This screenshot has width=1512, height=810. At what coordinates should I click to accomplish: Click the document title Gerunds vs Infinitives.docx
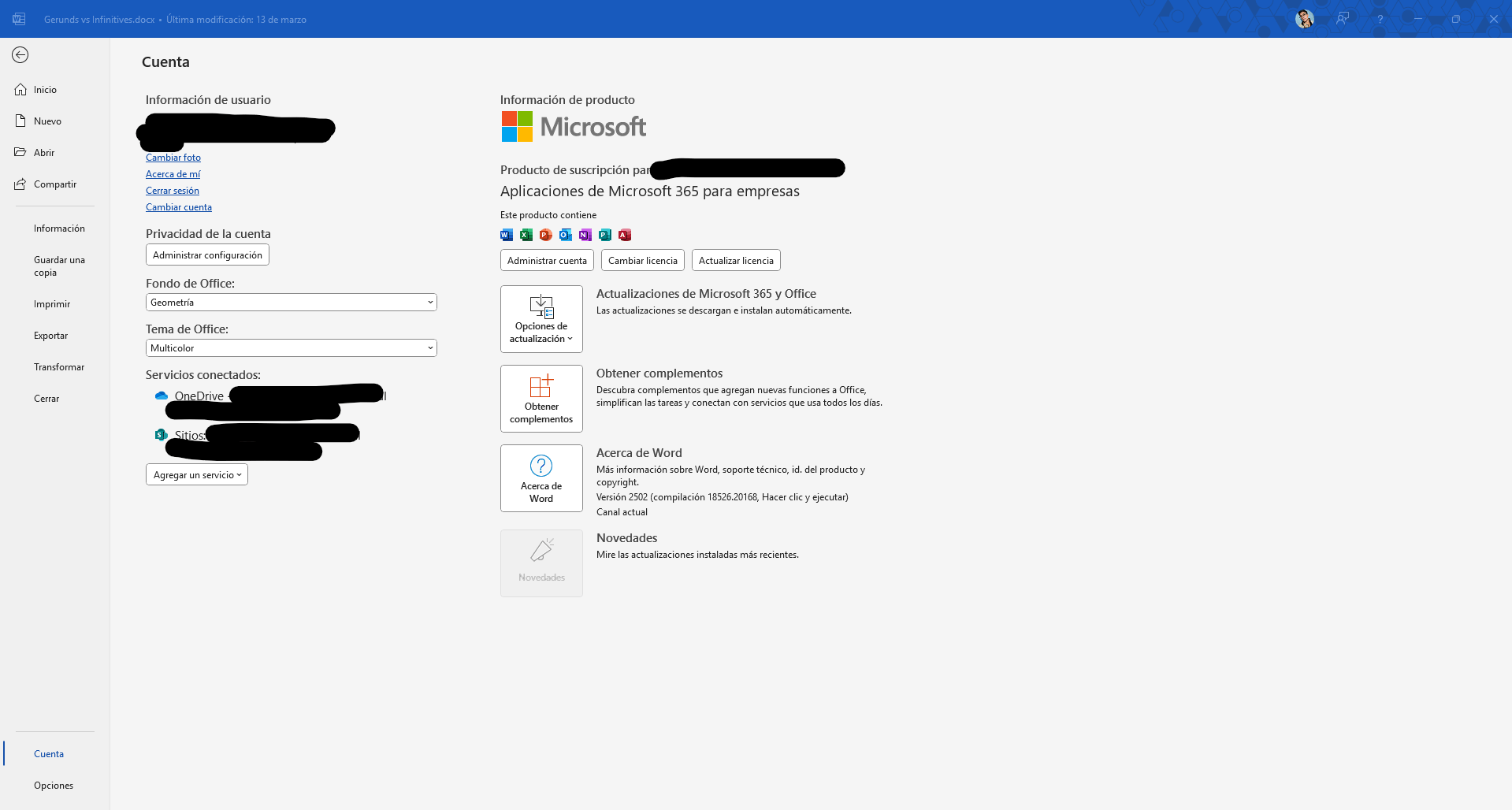[99, 20]
